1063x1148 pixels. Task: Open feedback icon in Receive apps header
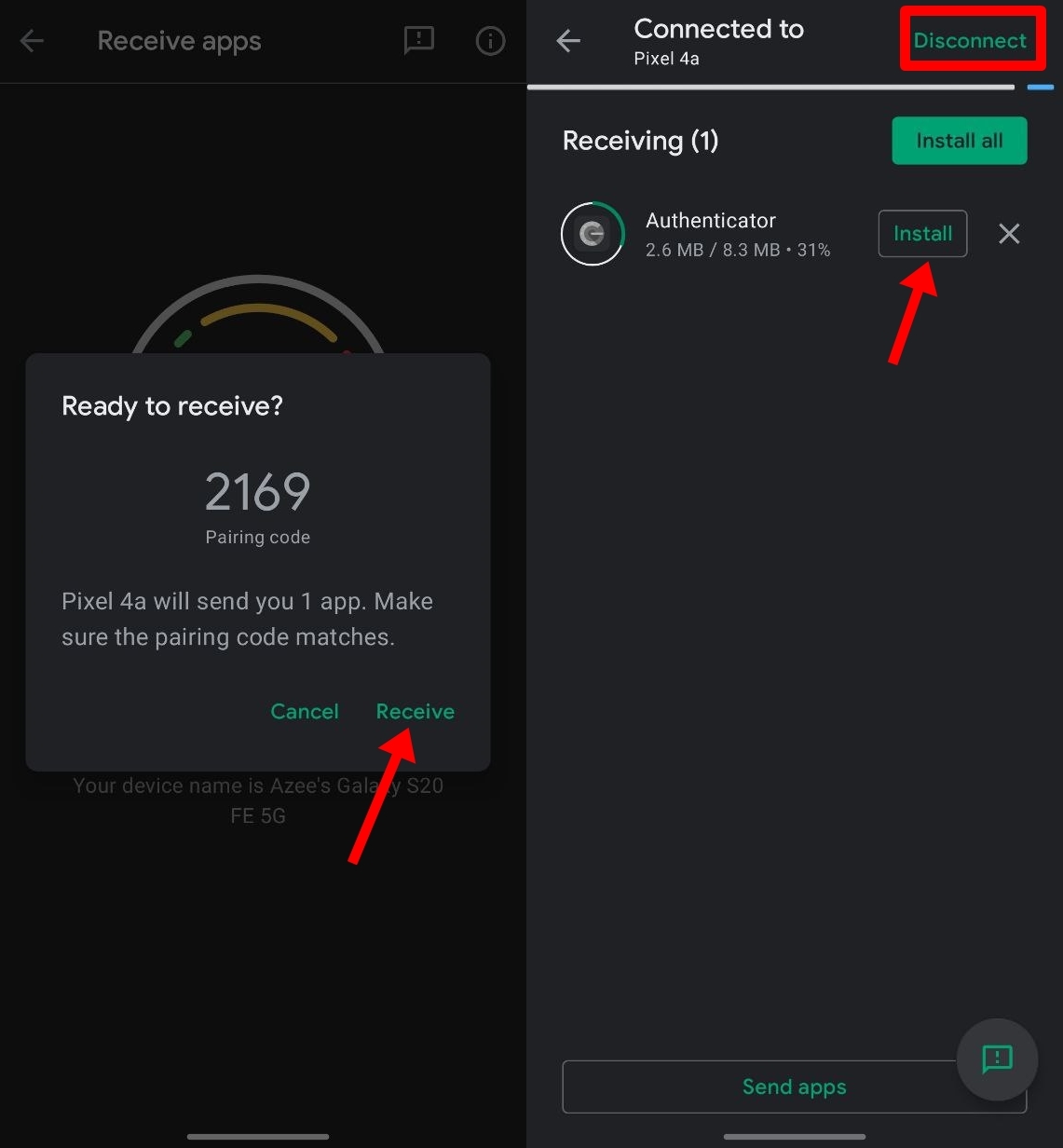click(x=419, y=40)
